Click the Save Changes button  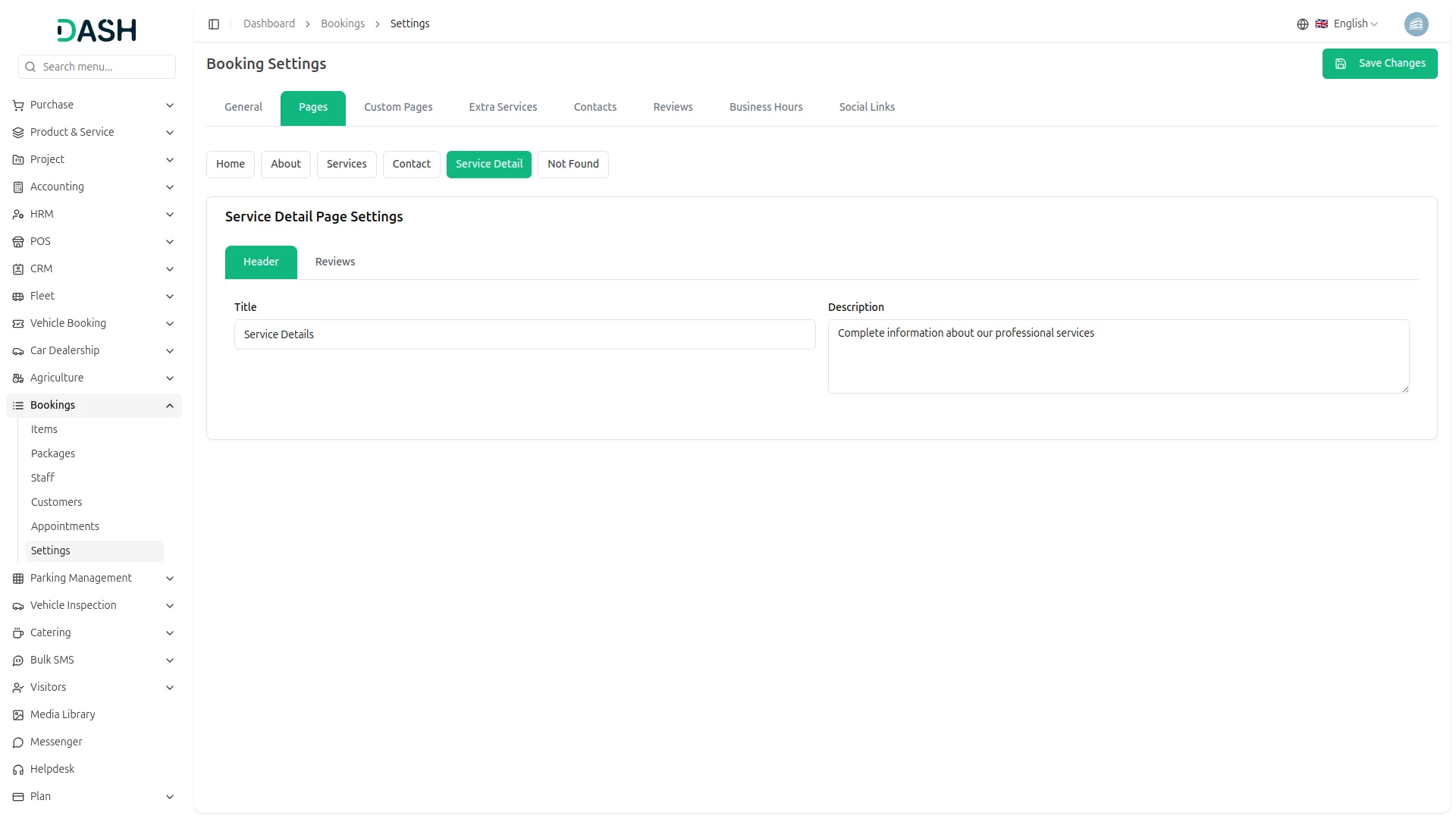pyautogui.click(x=1379, y=64)
